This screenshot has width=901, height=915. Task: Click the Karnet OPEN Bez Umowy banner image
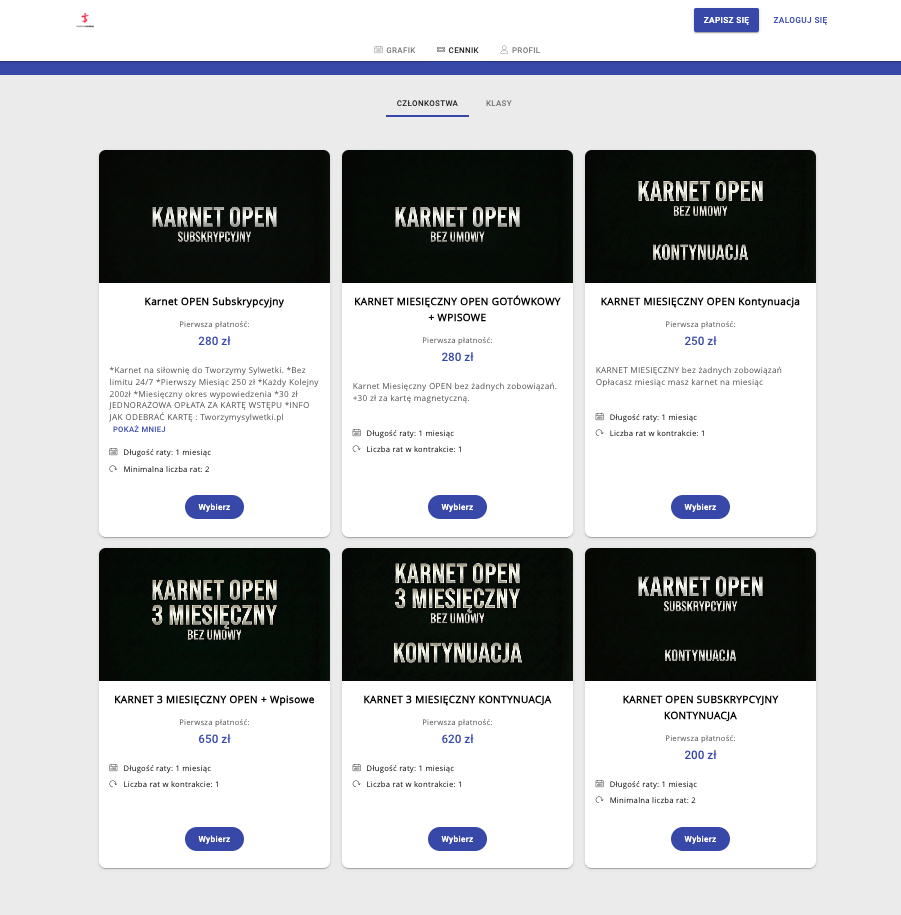(x=457, y=217)
